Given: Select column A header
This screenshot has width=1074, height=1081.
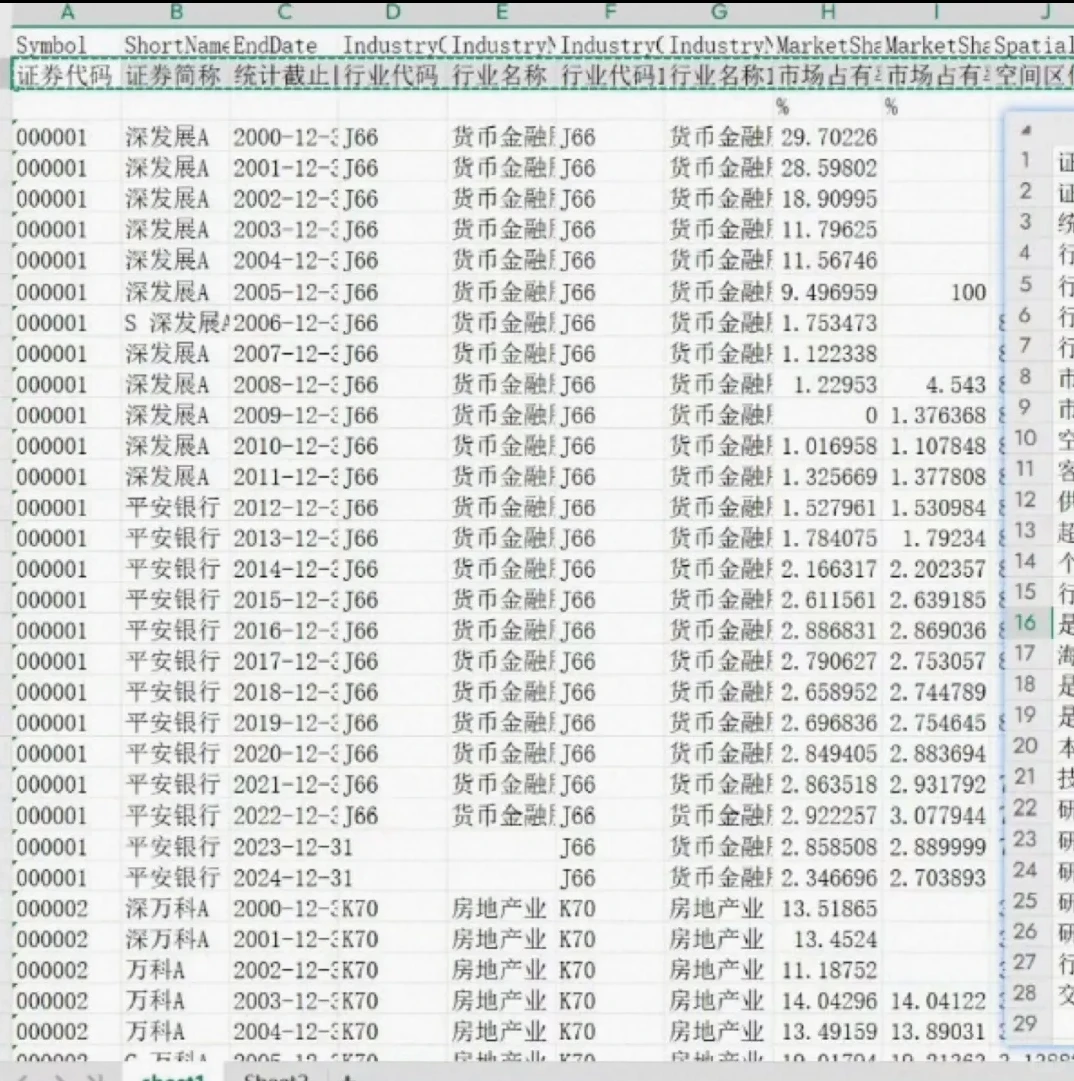Looking at the screenshot, I should click(67, 12).
